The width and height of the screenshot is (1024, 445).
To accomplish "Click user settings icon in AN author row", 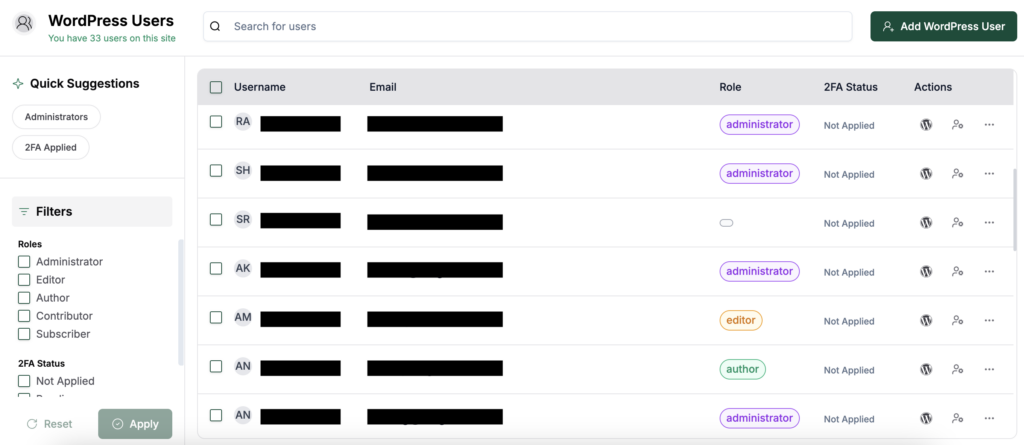I will (x=957, y=369).
